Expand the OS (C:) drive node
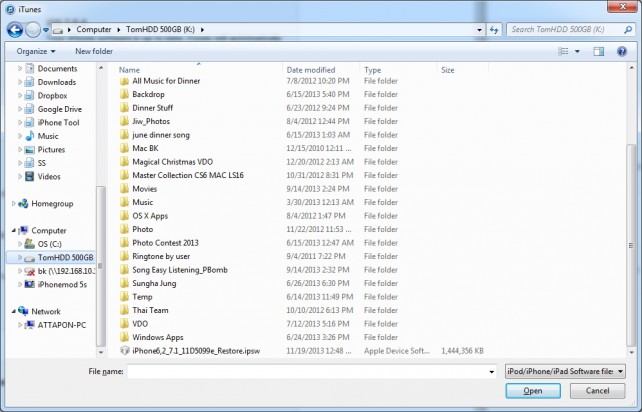This screenshot has width=642, height=412. 20,244
